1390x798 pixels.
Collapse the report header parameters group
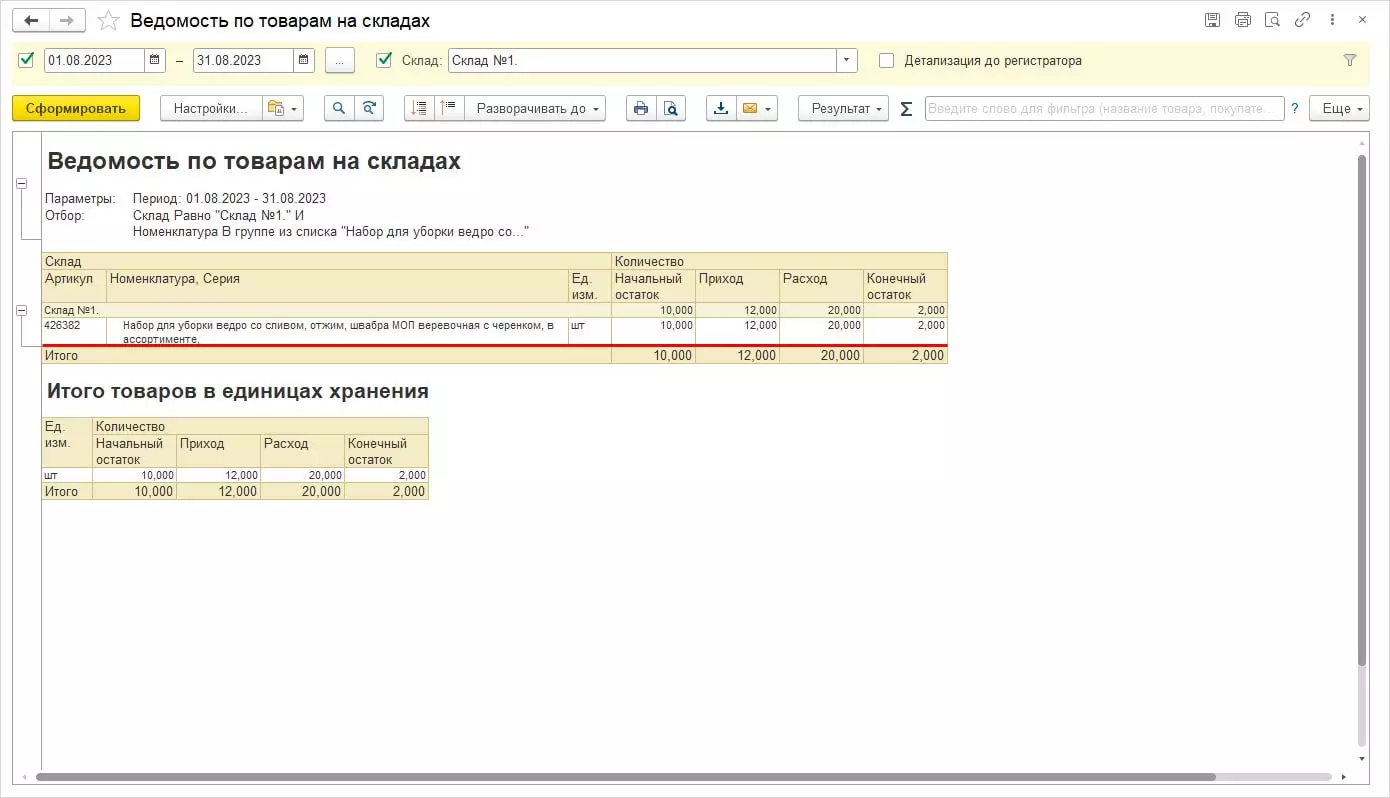point(21,183)
